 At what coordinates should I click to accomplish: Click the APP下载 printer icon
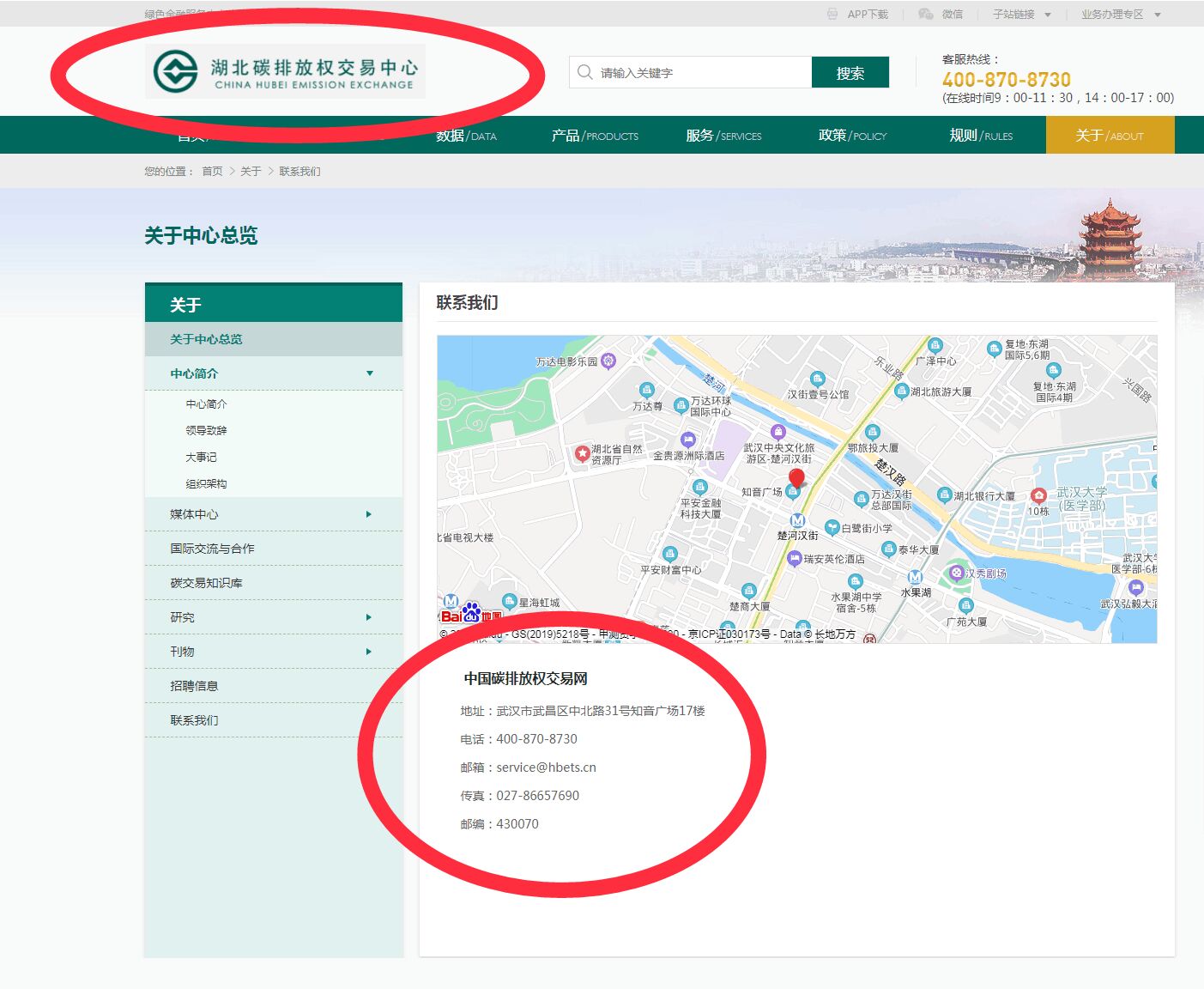(832, 14)
